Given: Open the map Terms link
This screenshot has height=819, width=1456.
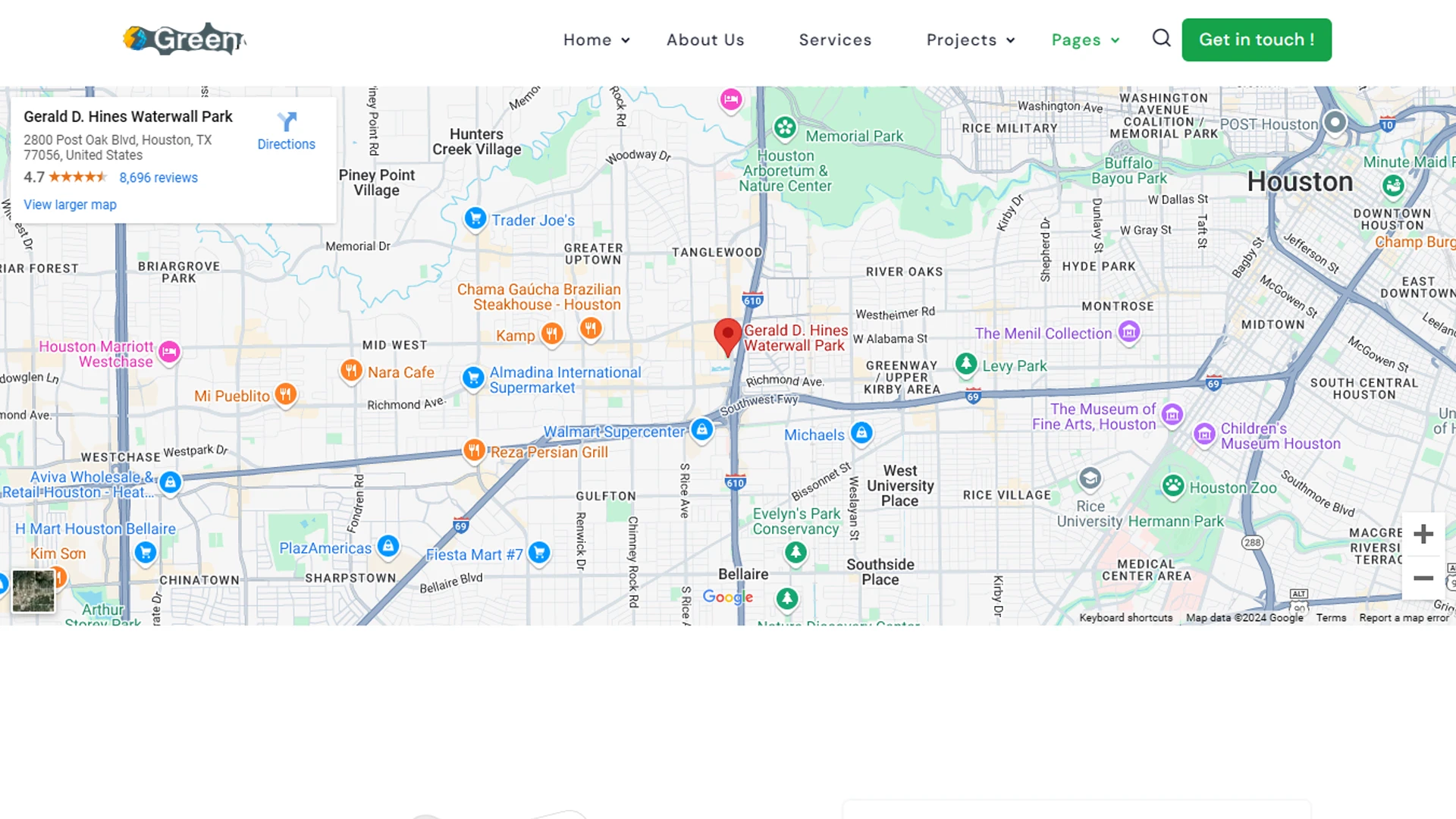Looking at the screenshot, I should [x=1331, y=618].
